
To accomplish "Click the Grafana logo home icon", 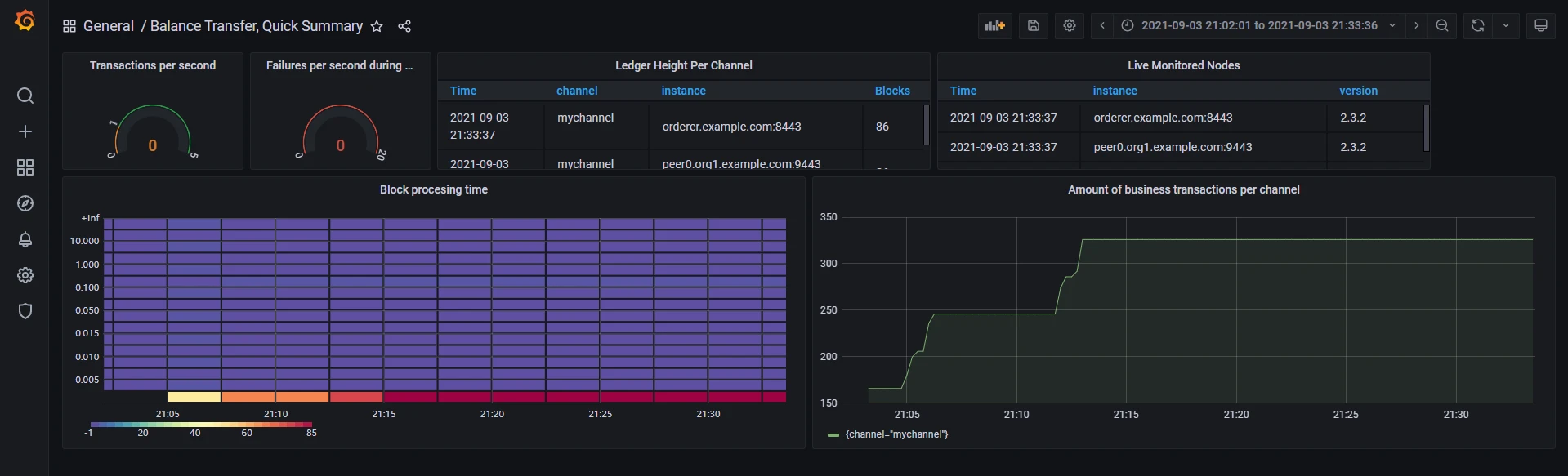I will coord(25,21).
